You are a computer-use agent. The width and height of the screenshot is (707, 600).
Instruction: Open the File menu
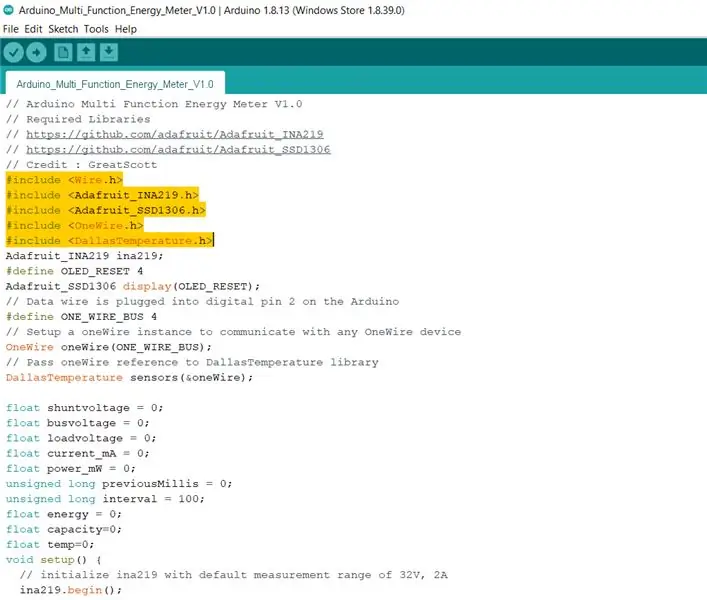click(x=11, y=29)
